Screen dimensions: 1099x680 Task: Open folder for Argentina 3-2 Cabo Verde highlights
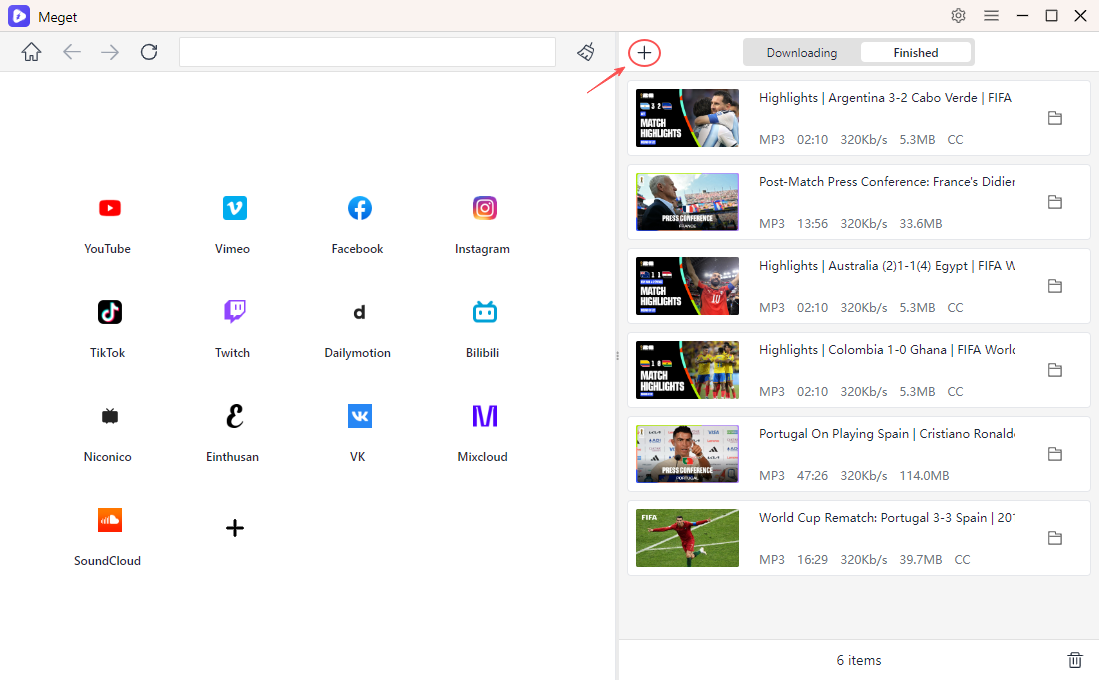pos(1055,118)
